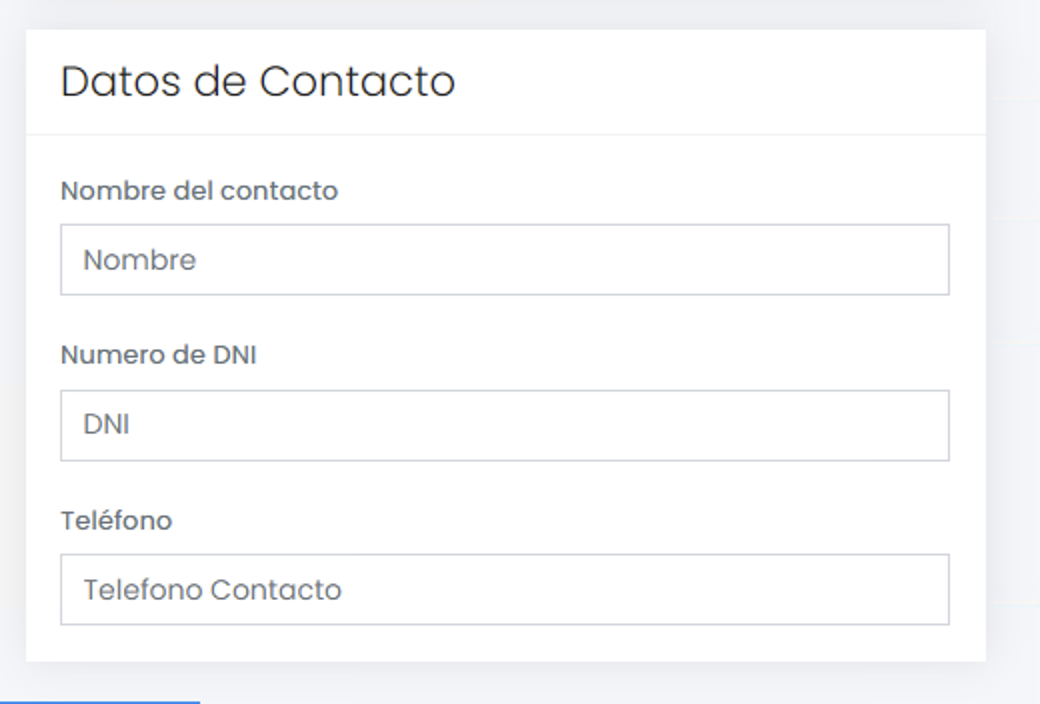Click the Nombre del contacto text field
This screenshot has height=704, width=1040.
(504, 260)
